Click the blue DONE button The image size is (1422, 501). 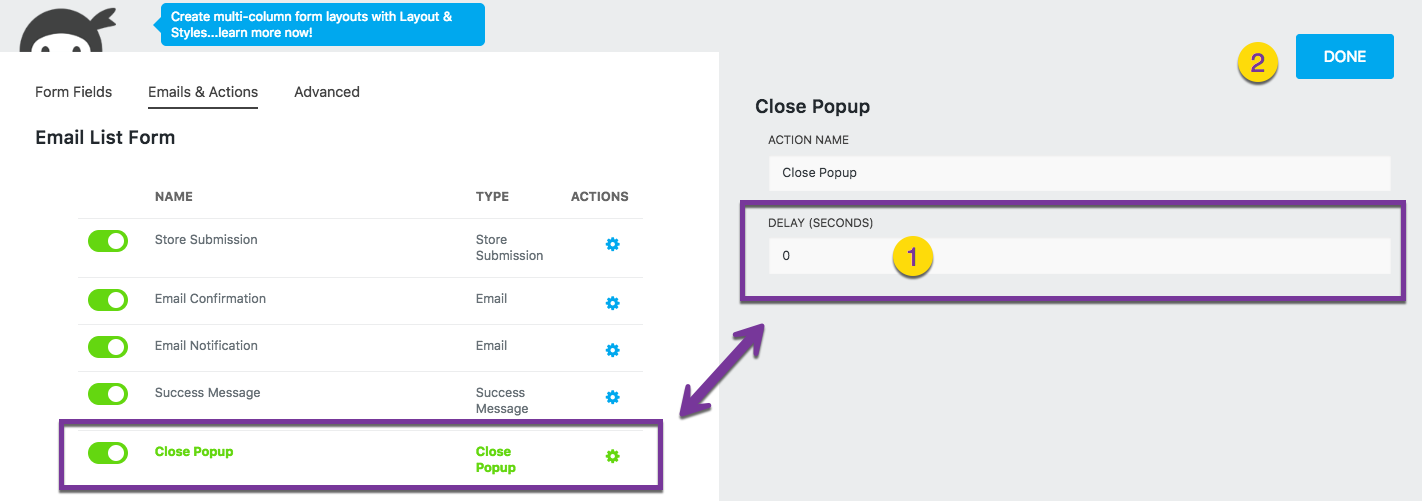[x=1345, y=57]
